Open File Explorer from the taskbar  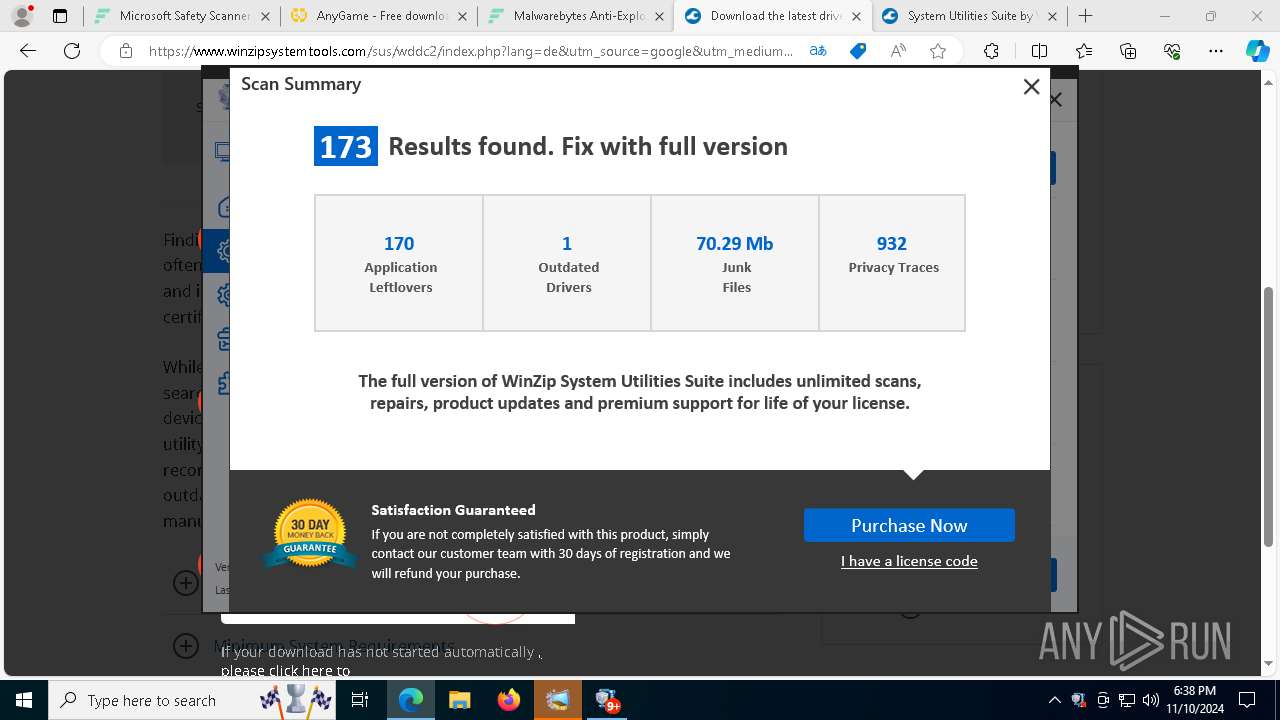pos(459,700)
